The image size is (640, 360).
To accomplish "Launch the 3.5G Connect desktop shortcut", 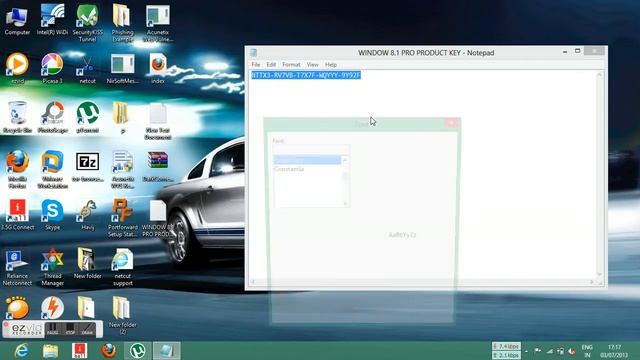I will click(17, 215).
